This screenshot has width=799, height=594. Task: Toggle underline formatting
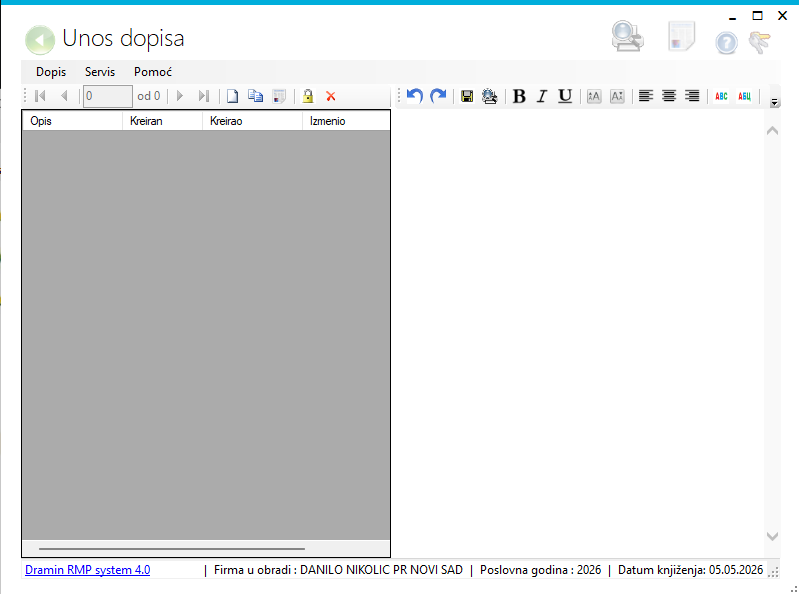(x=565, y=96)
